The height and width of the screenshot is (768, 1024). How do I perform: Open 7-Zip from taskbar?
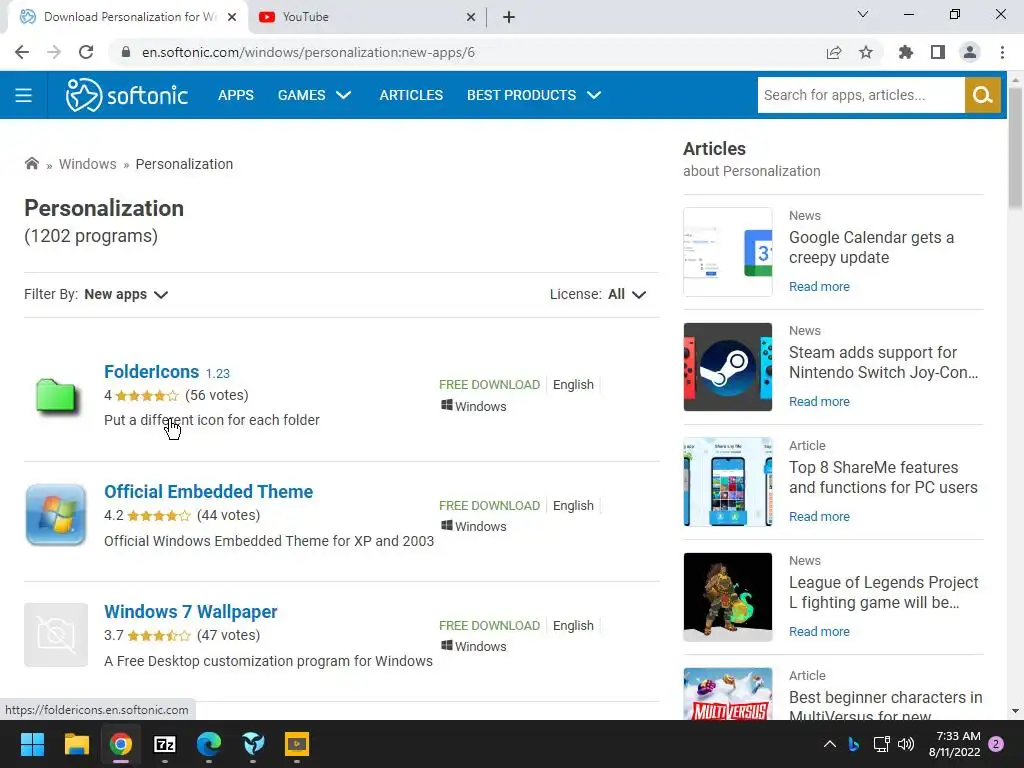(165, 744)
